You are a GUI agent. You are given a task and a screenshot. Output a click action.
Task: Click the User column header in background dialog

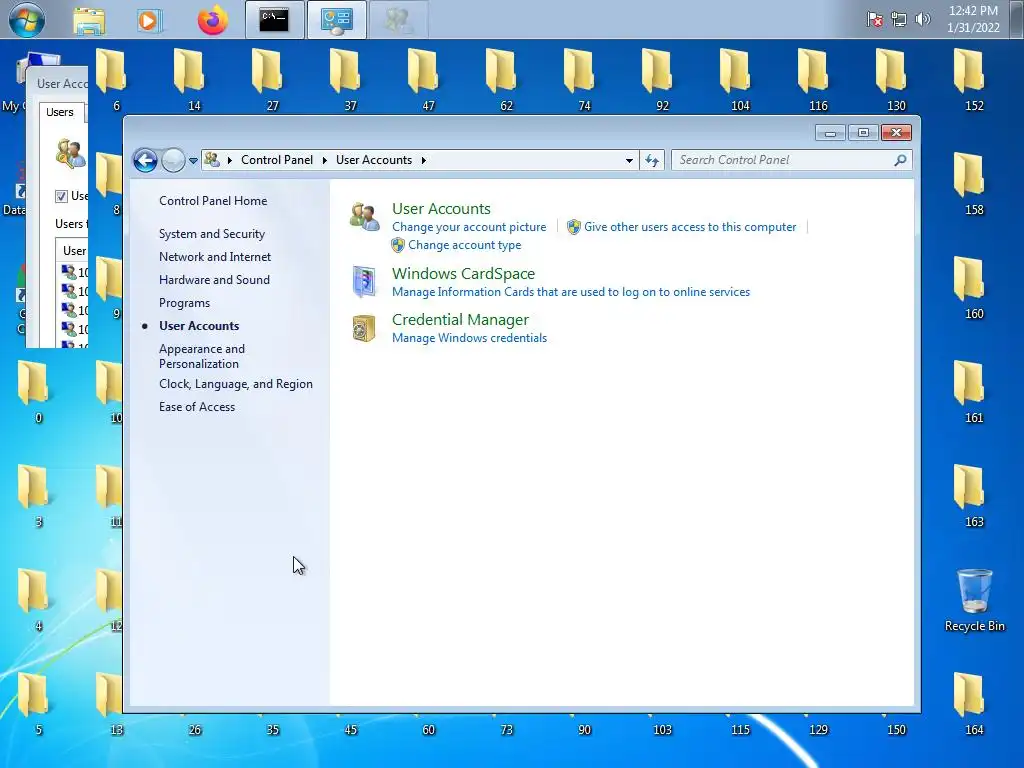72,251
